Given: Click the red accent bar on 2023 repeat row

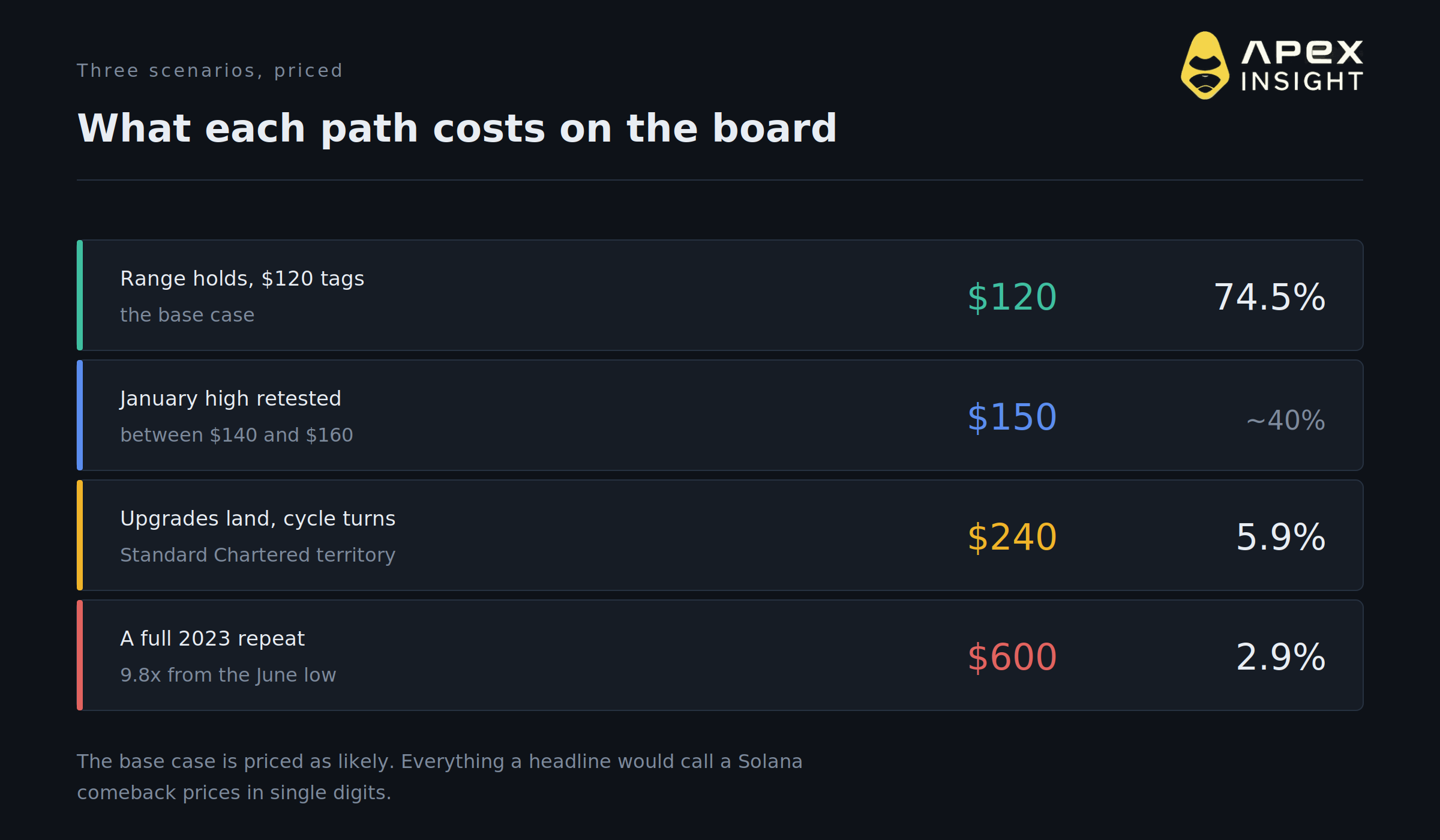Looking at the screenshot, I should point(80,655).
